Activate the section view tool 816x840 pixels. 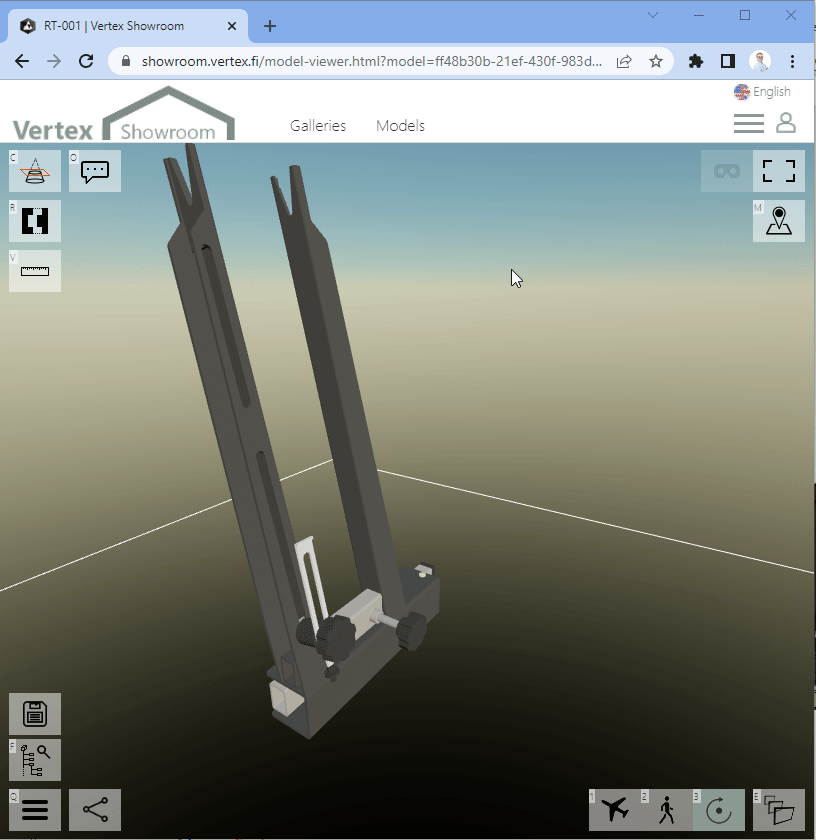[x=35, y=221]
